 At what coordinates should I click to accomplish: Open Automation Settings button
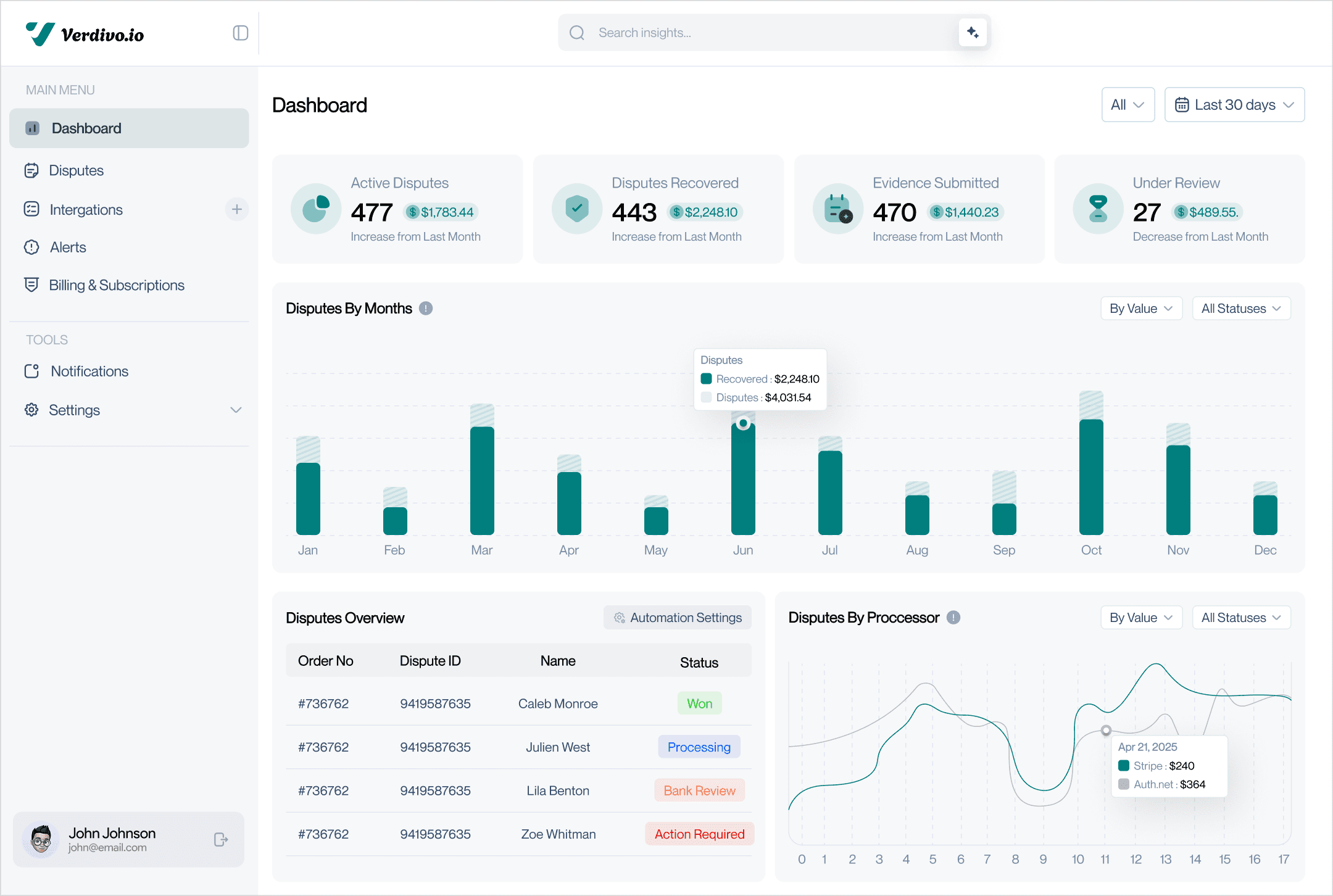[678, 618]
